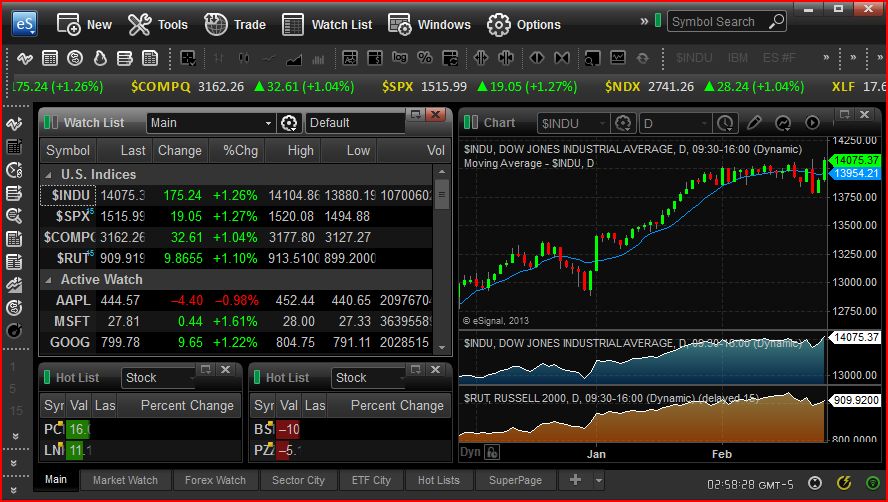
Task: Start bar replay play icon
Action: (x=812, y=123)
